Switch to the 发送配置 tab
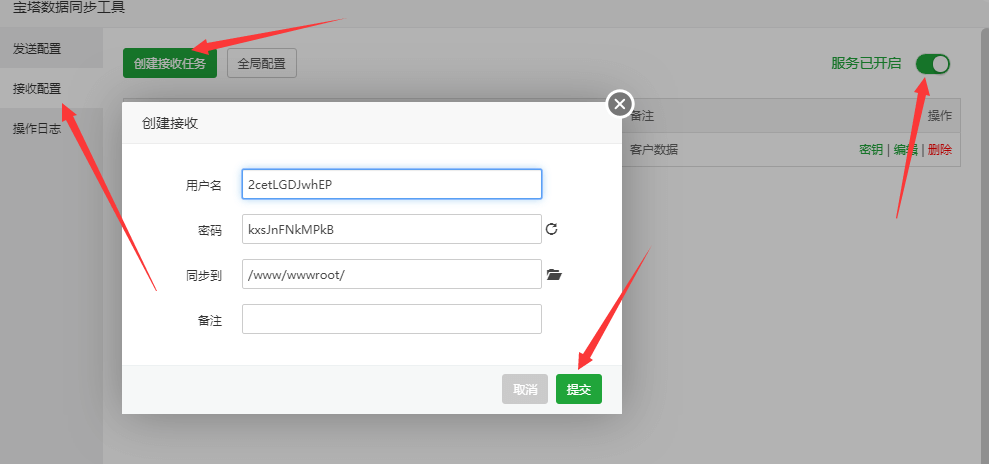This screenshot has width=989, height=464. point(37,48)
